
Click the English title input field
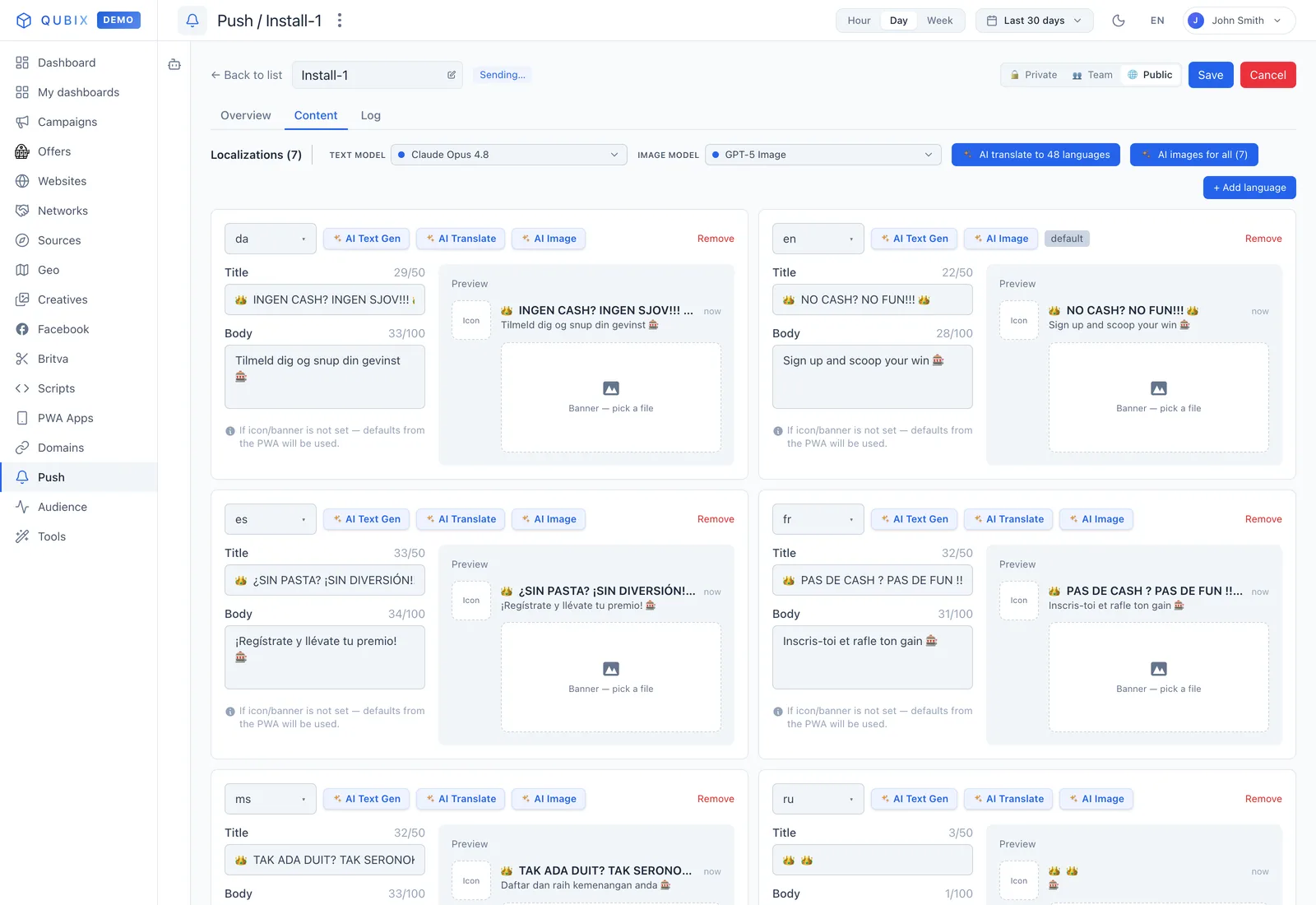click(x=873, y=299)
